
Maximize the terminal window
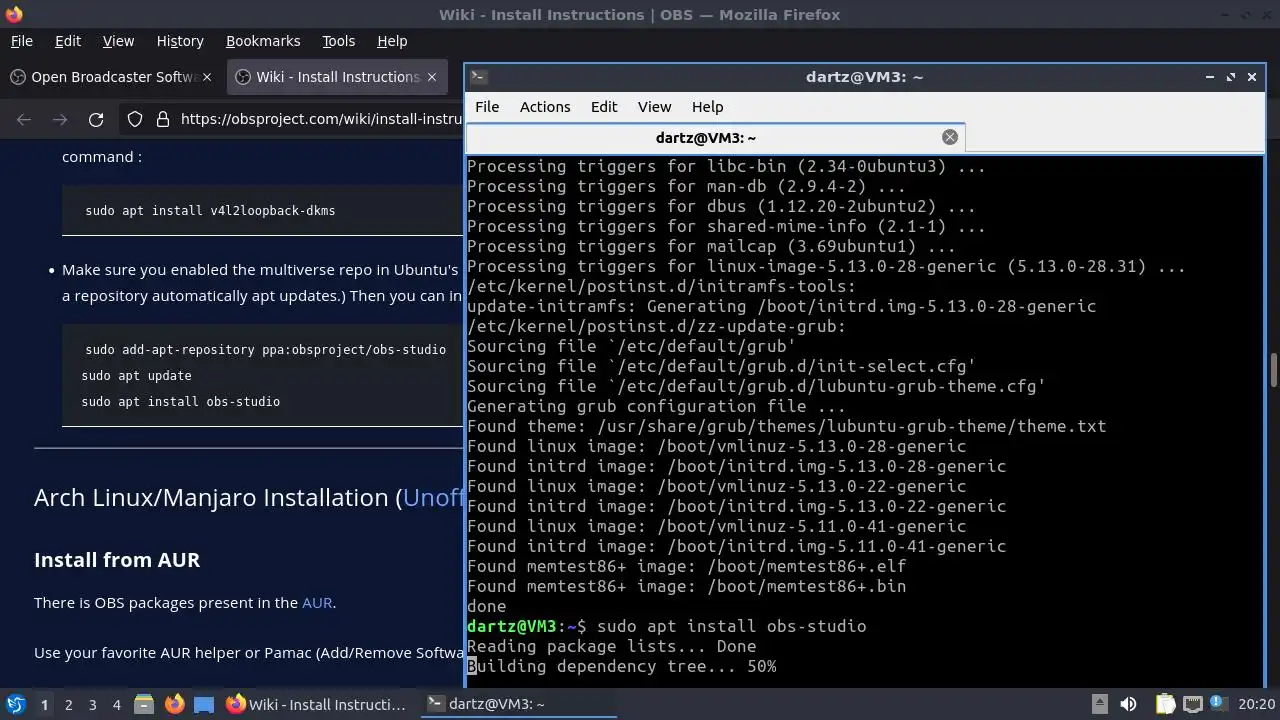click(x=1231, y=77)
